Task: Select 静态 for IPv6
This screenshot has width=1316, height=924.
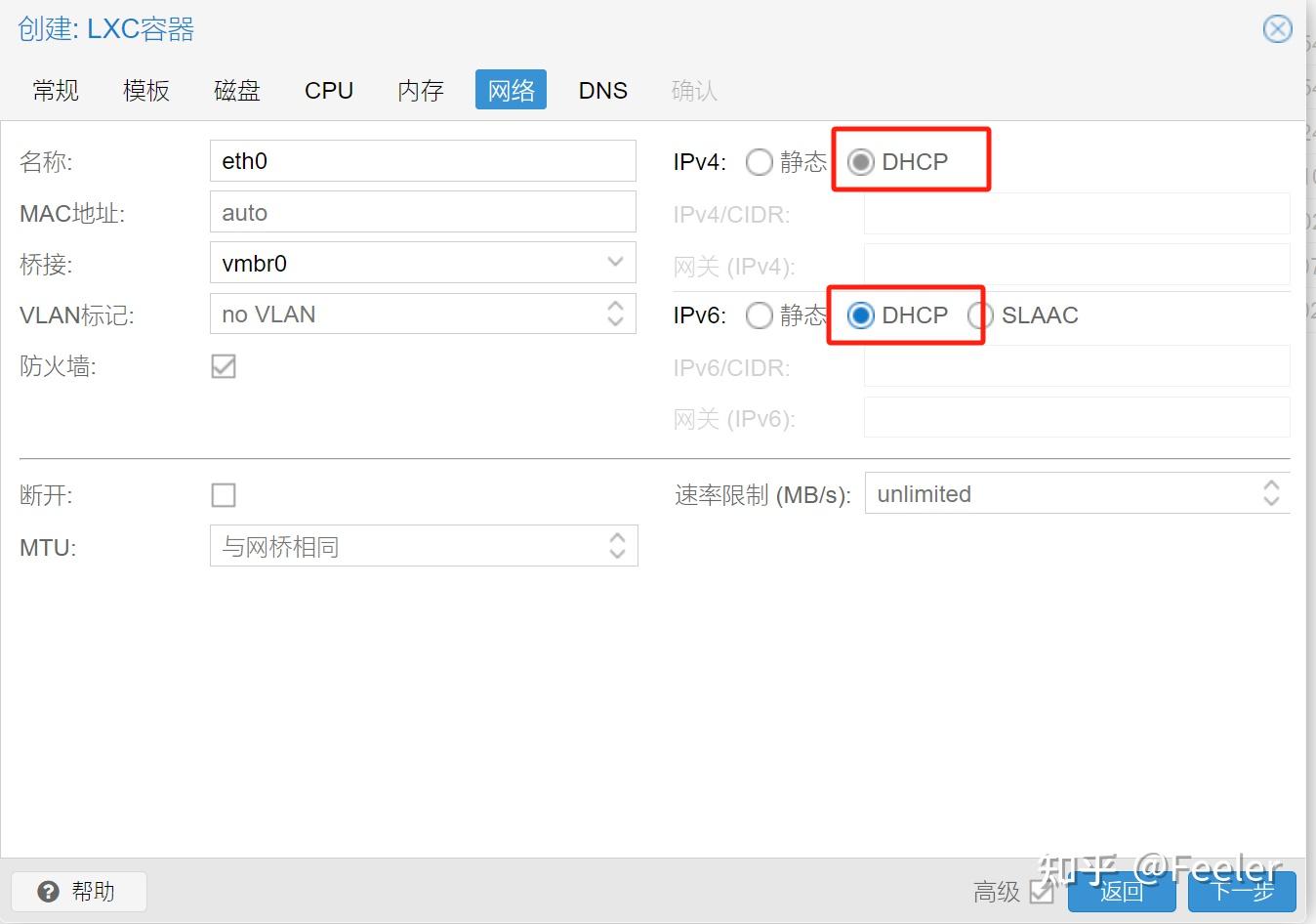Action: click(760, 315)
